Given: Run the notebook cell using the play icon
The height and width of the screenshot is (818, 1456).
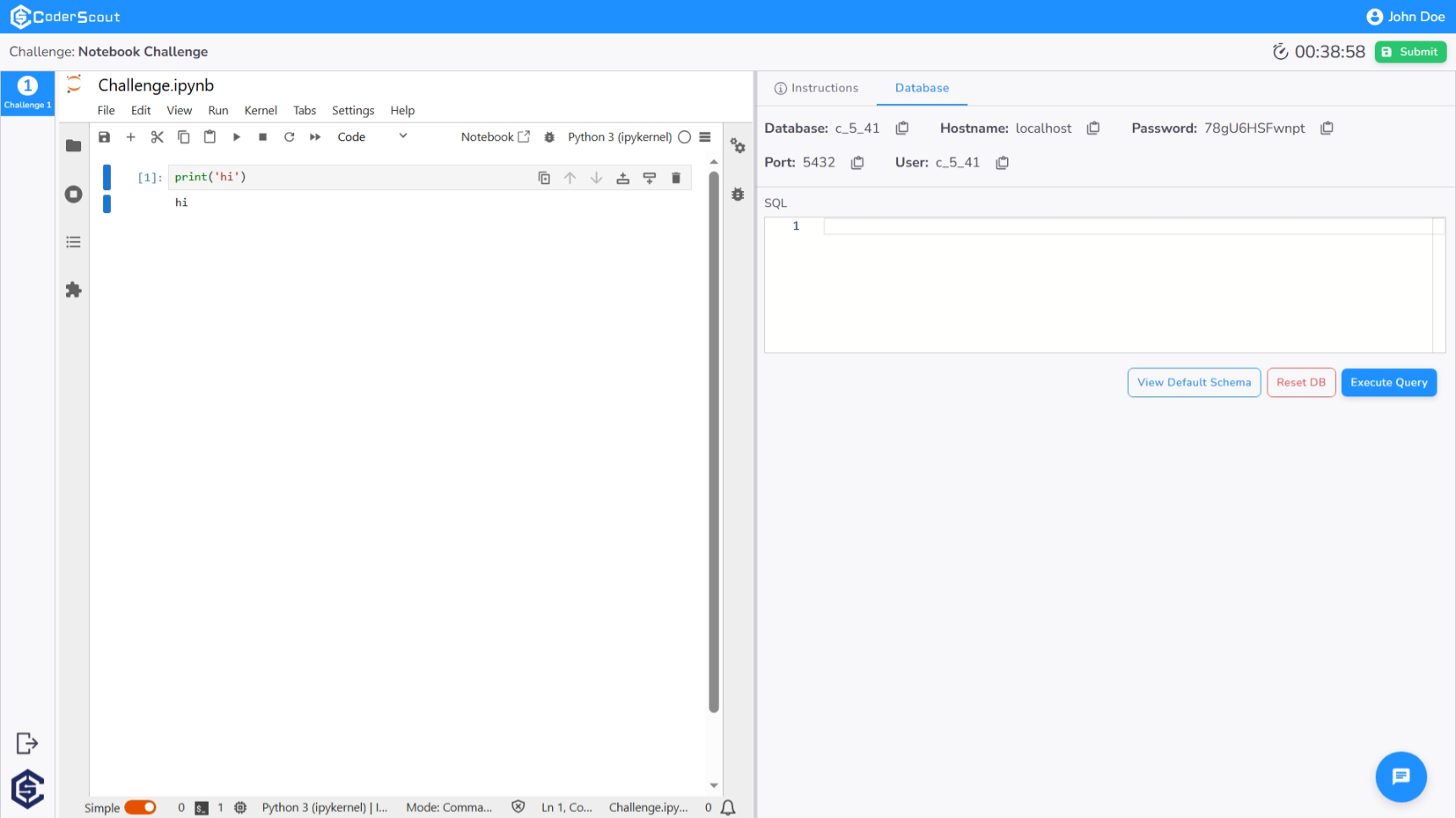Looking at the screenshot, I should click(x=236, y=136).
